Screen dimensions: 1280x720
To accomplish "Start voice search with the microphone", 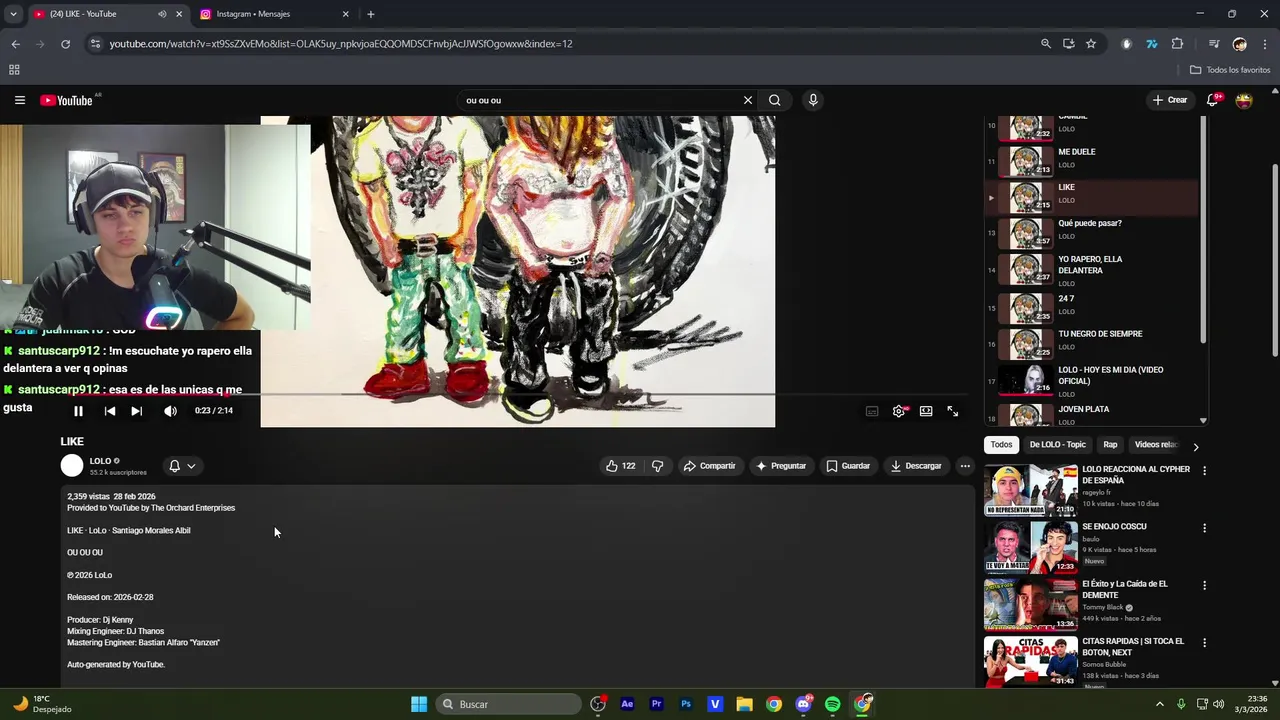I will [x=813, y=100].
